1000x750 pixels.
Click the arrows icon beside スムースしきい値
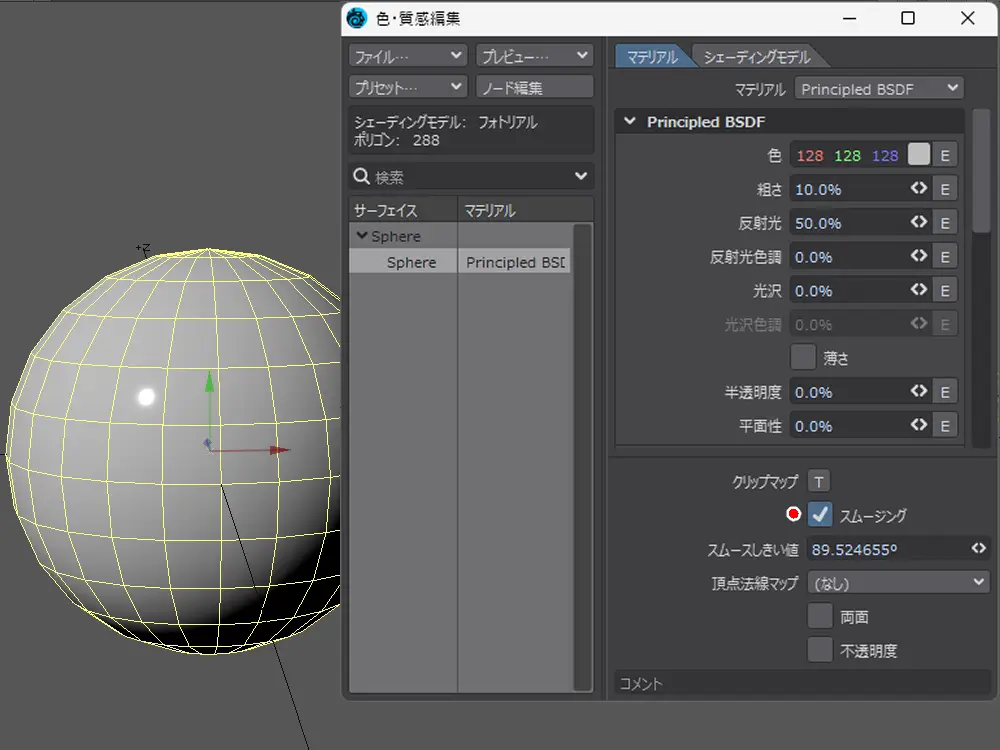point(979,548)
